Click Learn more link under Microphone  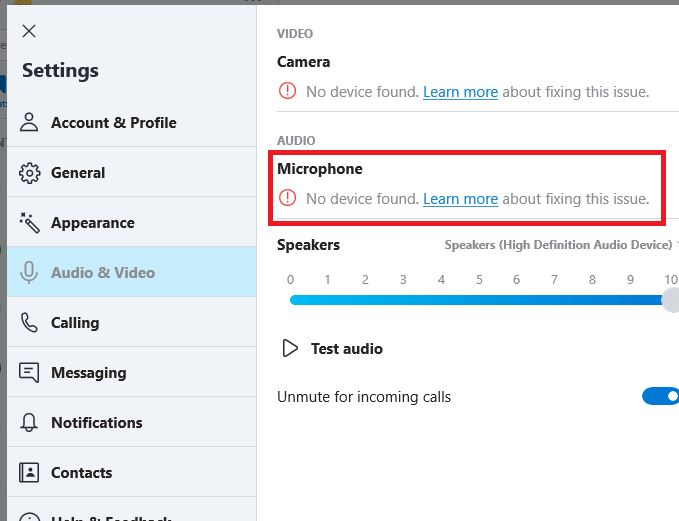tap(460, 199)
